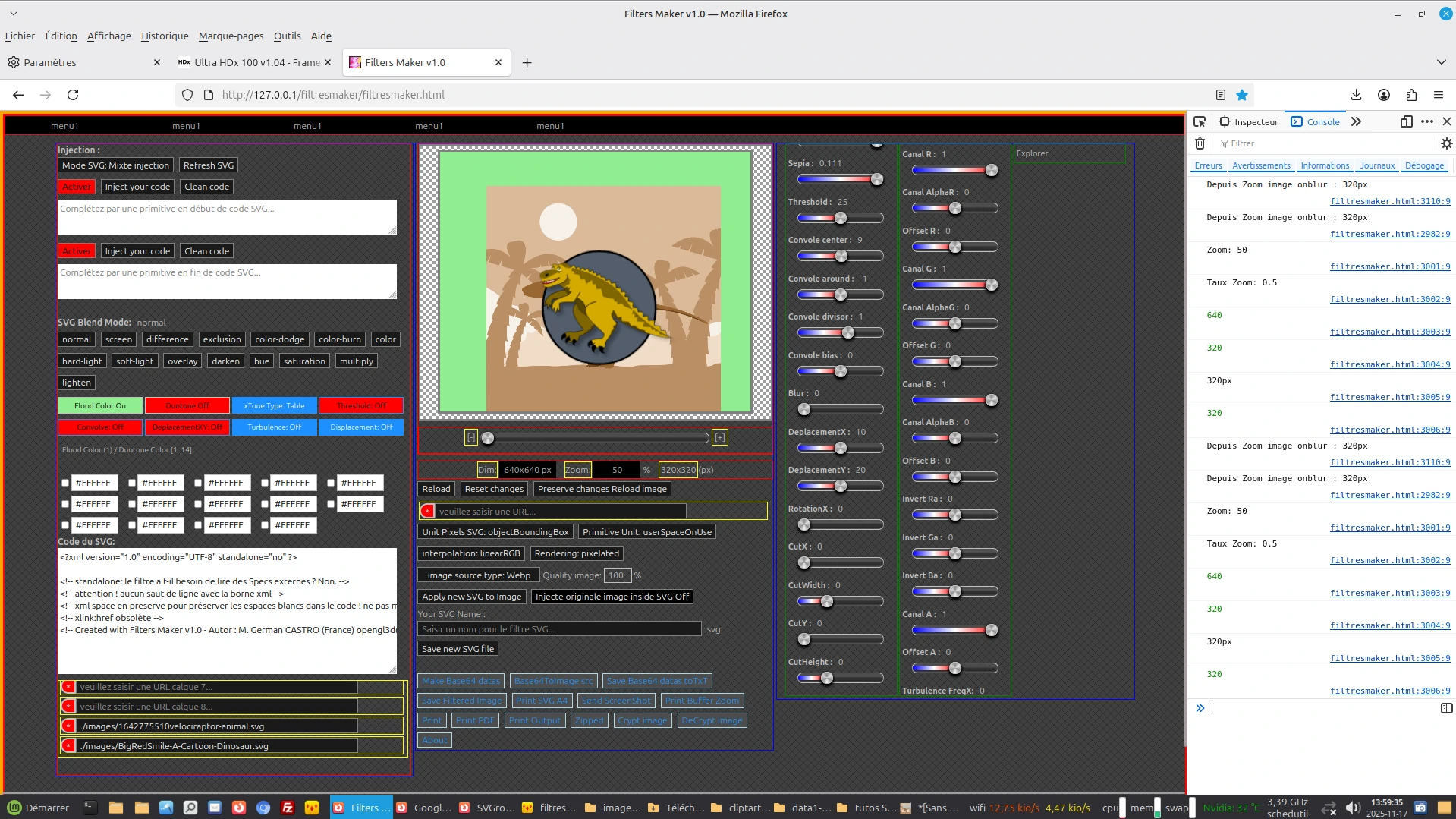Click the Print SVG A4 button
Image resolution: width=1456 pixels, height=819 pixels.
(542, 701)
